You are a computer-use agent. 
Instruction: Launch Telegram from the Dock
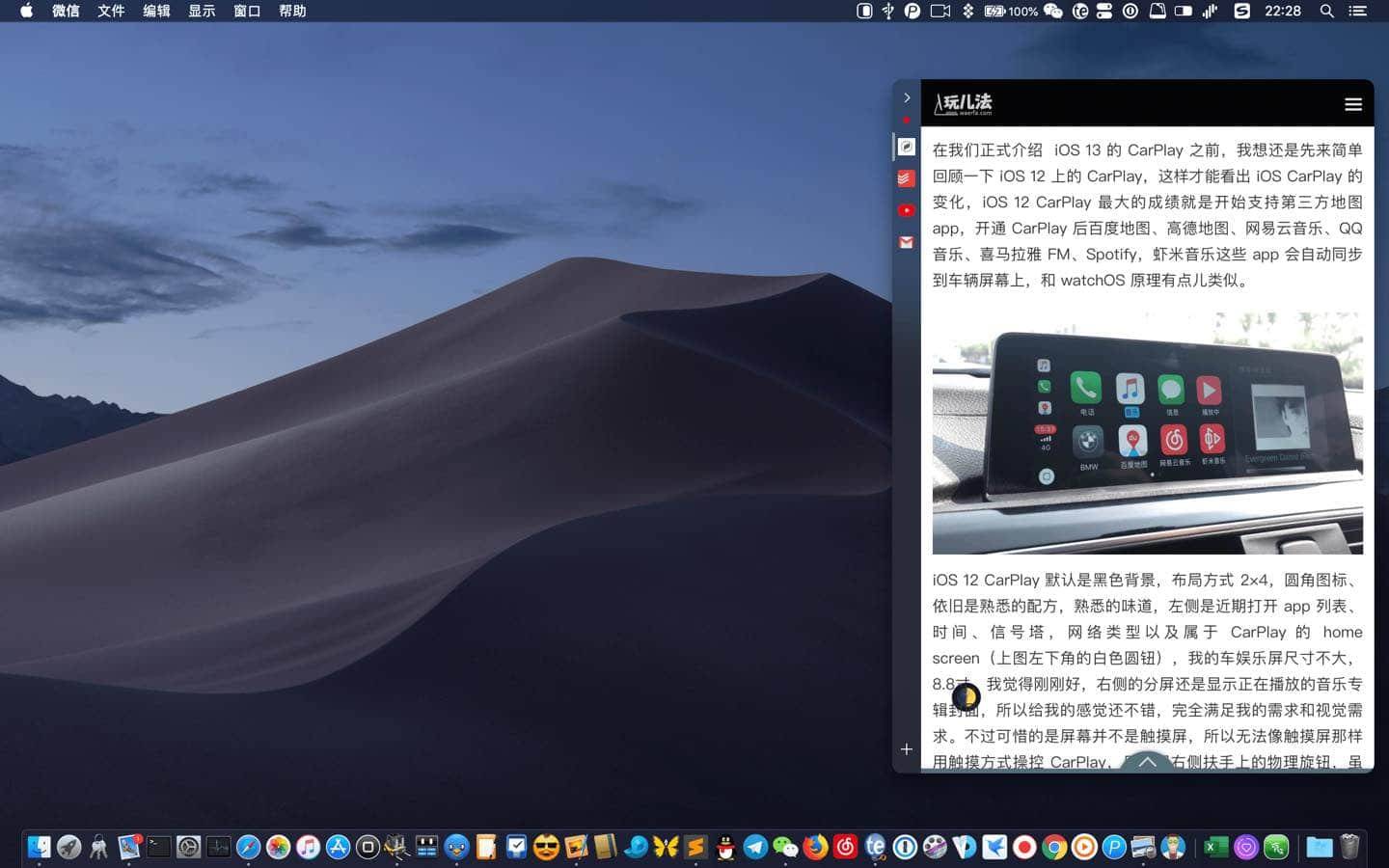pyautogui.click(x=755, y=847)
